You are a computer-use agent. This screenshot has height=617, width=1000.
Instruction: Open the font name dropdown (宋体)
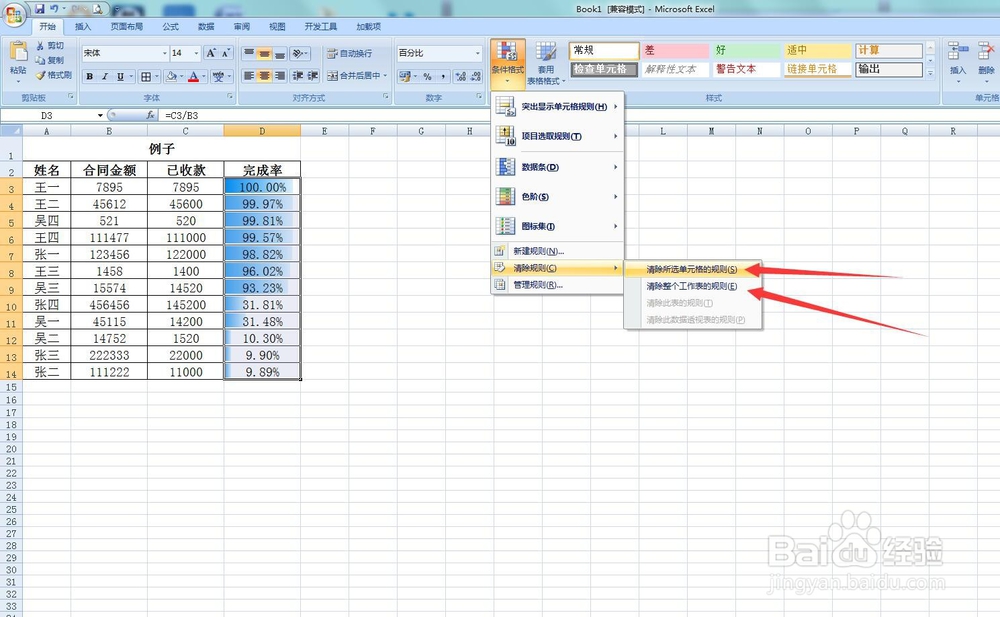coord(165,54)
